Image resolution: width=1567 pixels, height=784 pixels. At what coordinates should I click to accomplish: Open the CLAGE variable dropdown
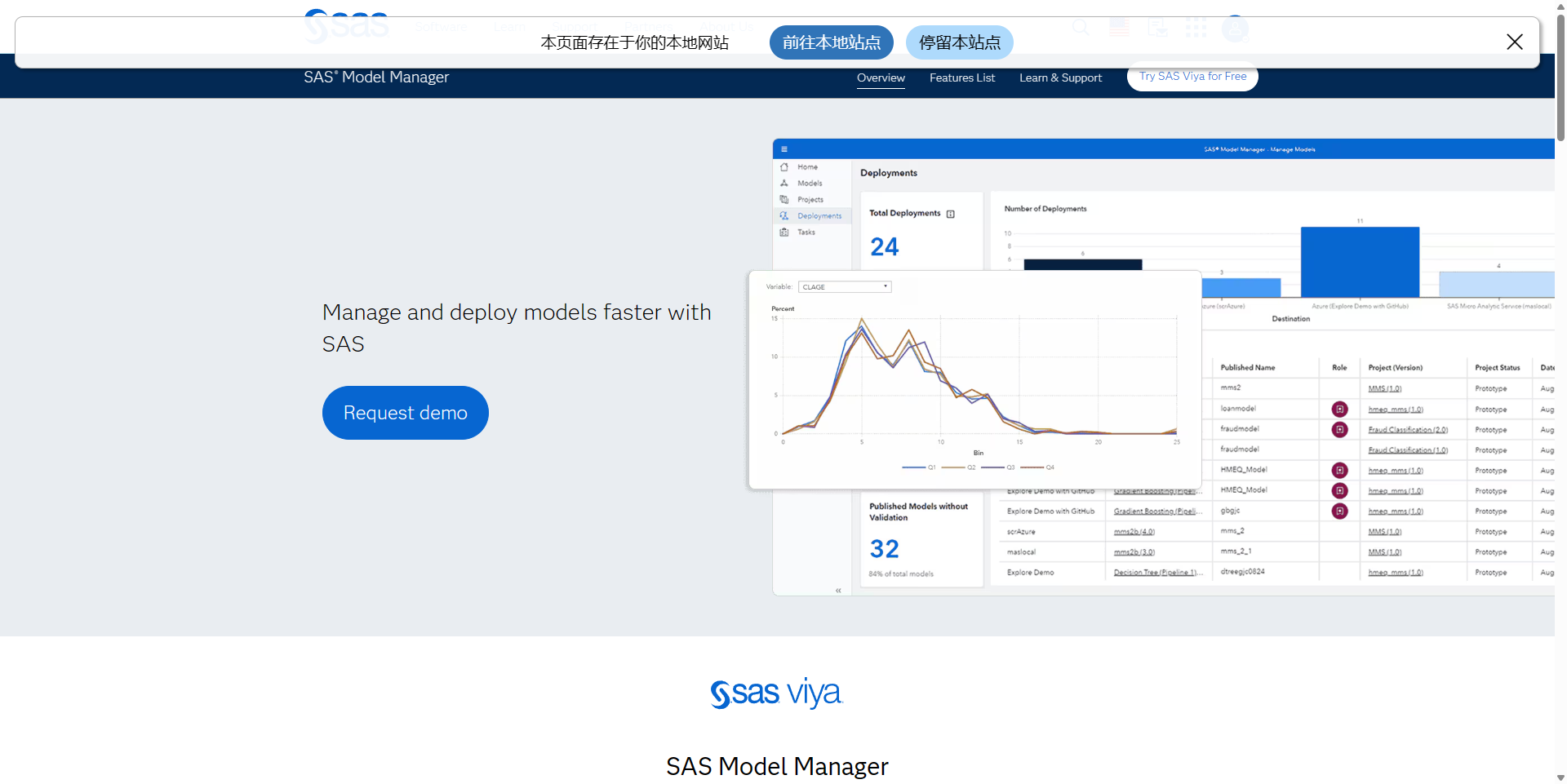(x=845, y=286)
